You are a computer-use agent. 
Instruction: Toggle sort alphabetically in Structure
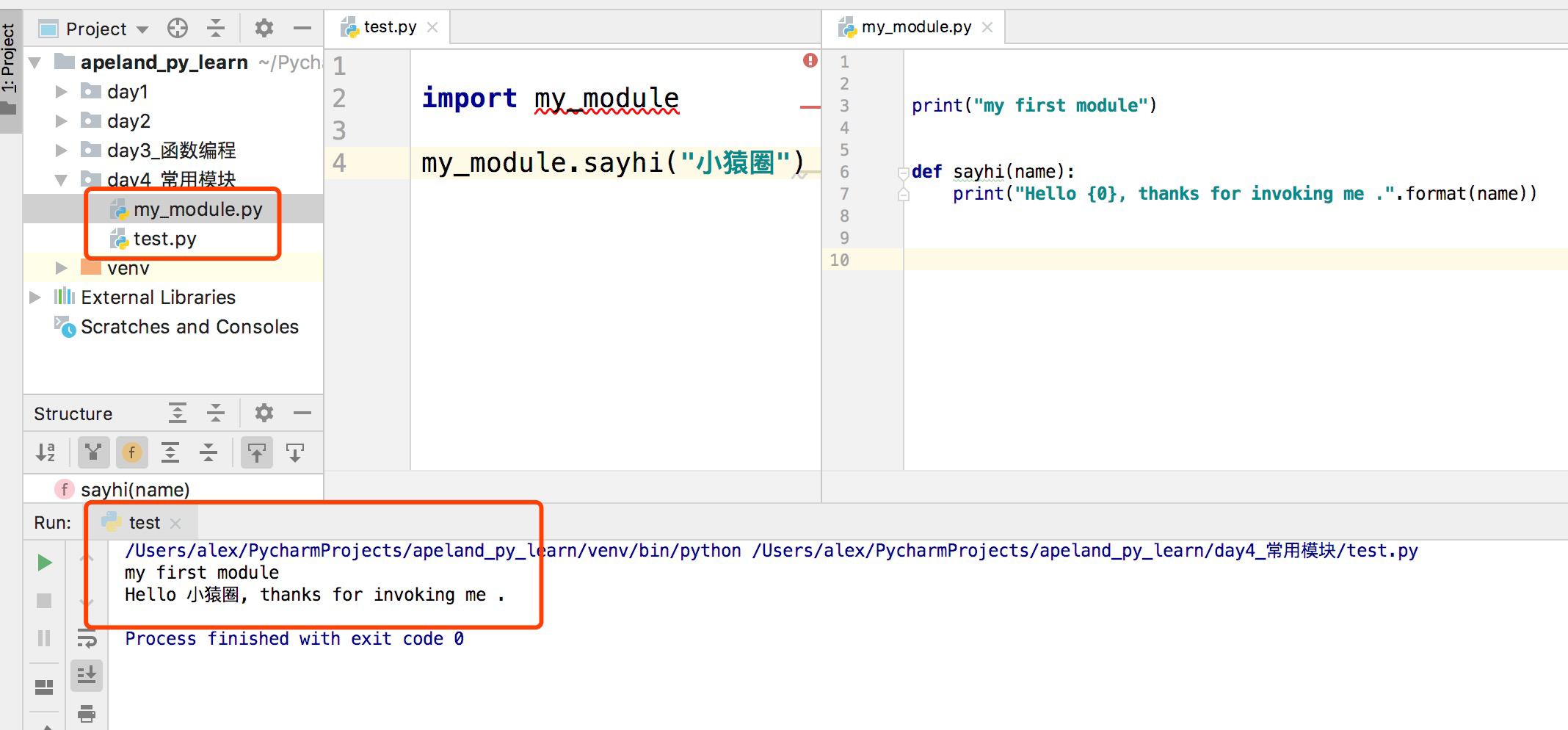(46, 452)
